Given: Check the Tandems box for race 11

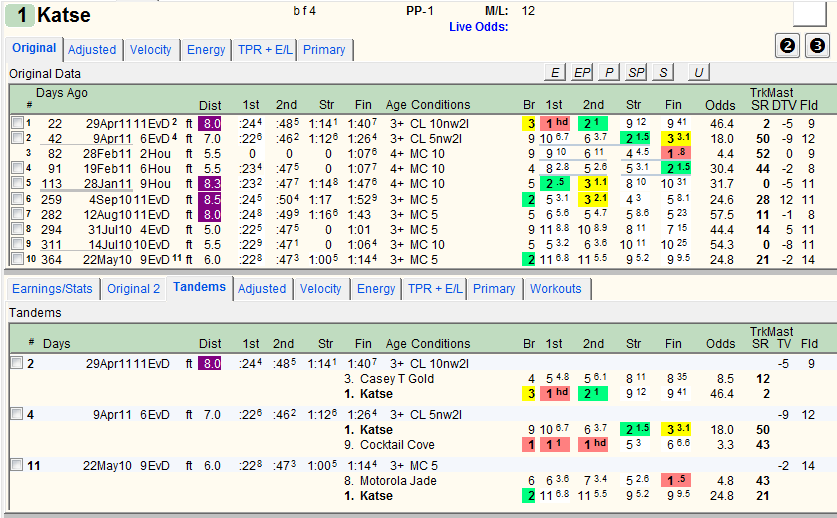Looking at the screenshot, I should pos(17,465).
